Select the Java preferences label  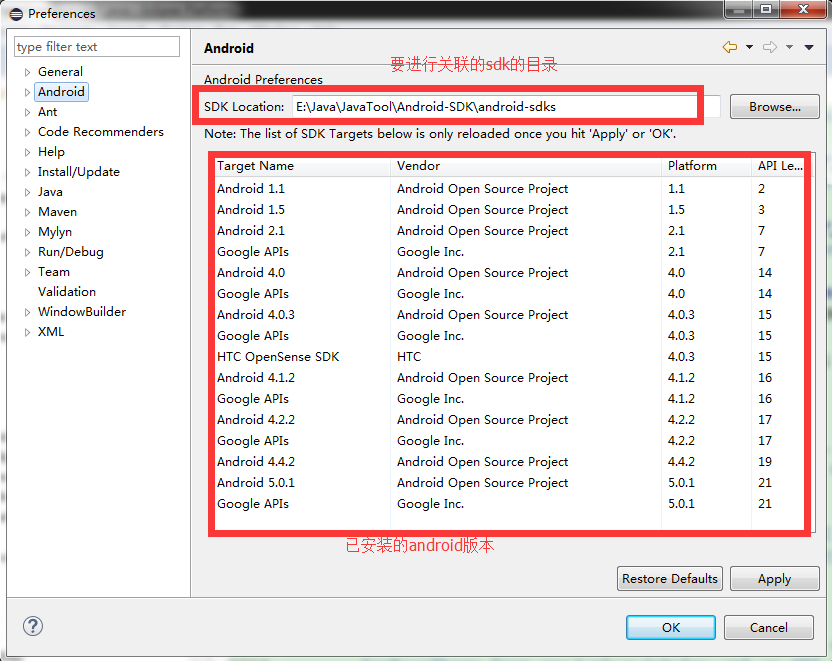(50, 192)
